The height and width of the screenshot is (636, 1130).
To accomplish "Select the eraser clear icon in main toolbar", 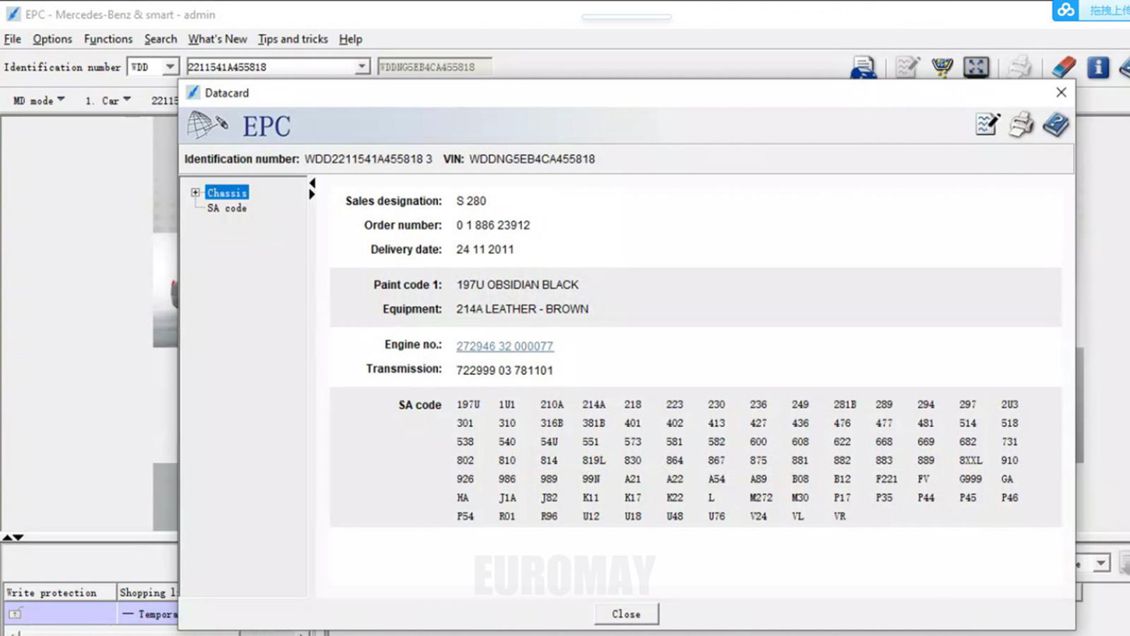I will point(1064,67).
